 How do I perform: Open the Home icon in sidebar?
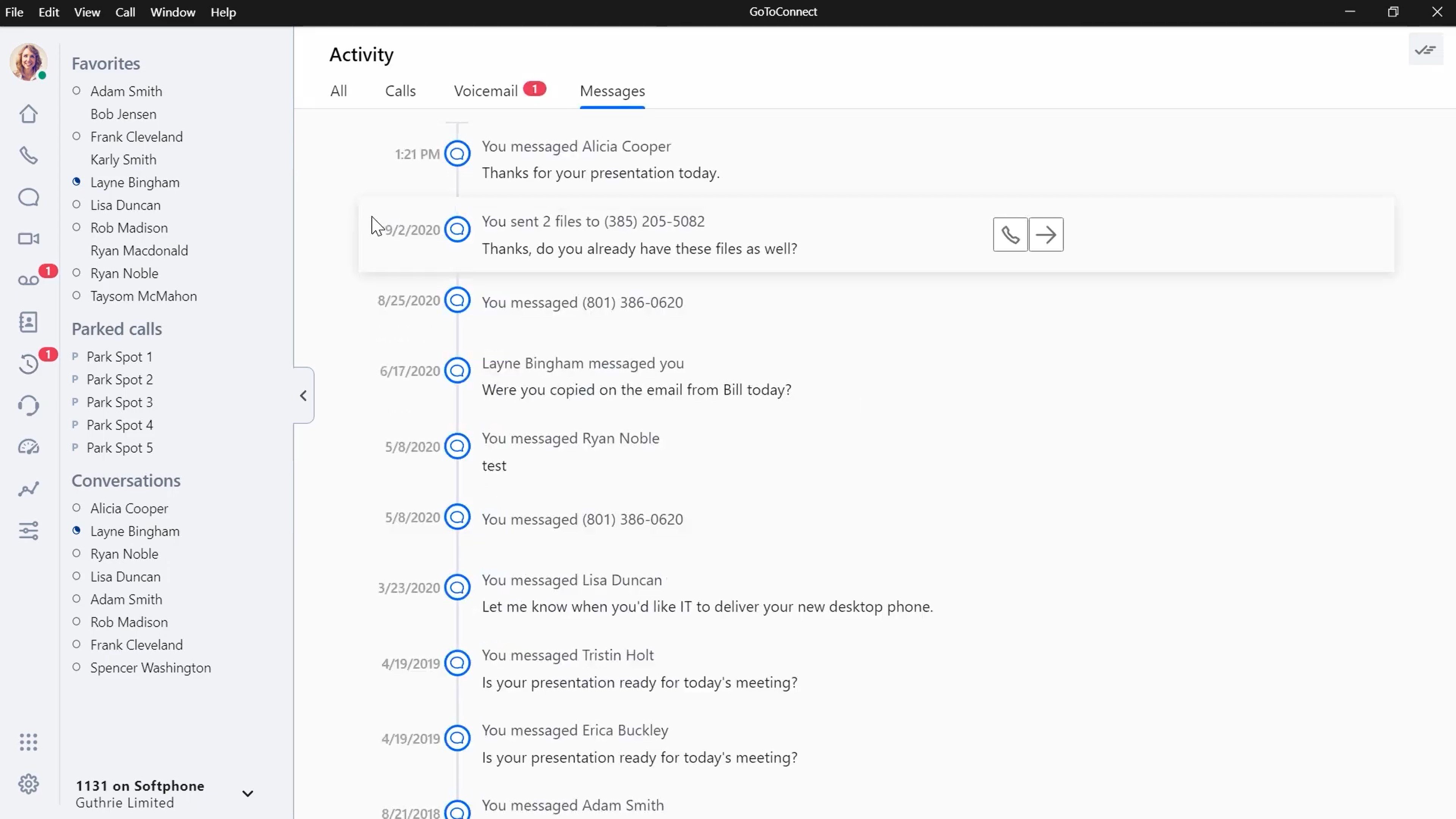point(28,114)
